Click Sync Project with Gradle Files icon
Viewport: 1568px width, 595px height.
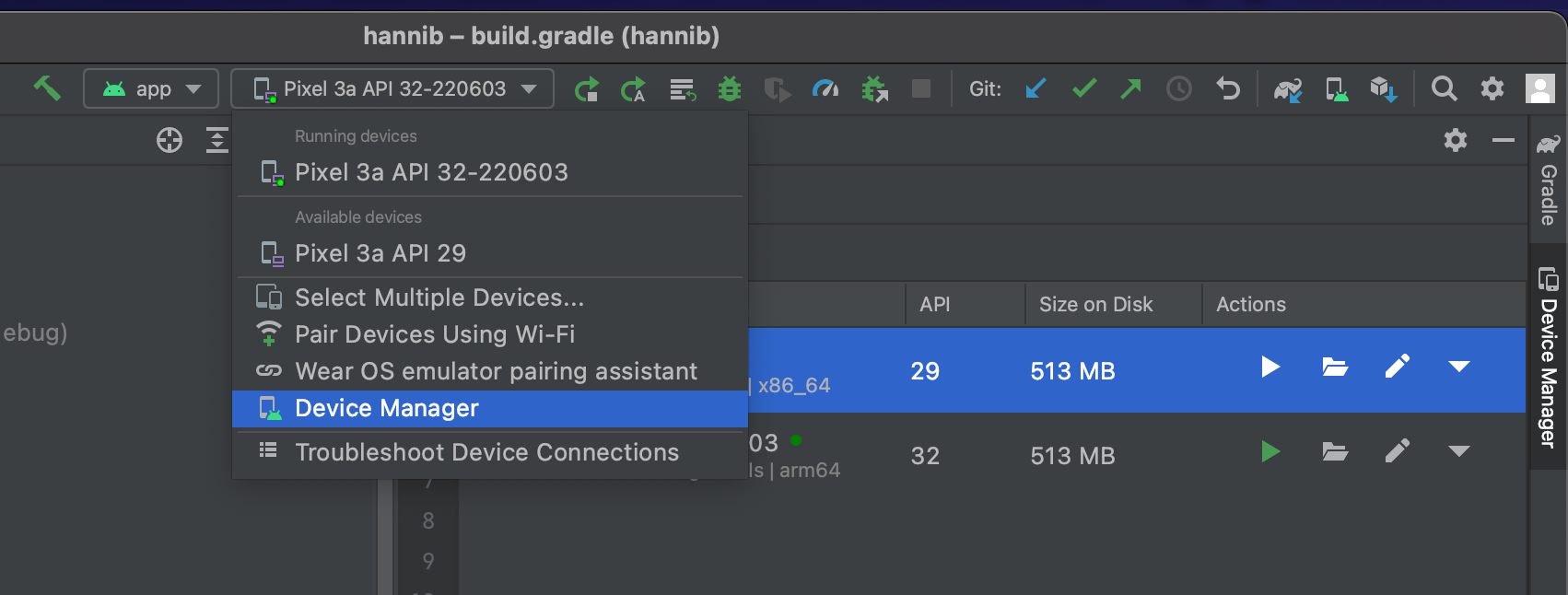[1288, 89]
